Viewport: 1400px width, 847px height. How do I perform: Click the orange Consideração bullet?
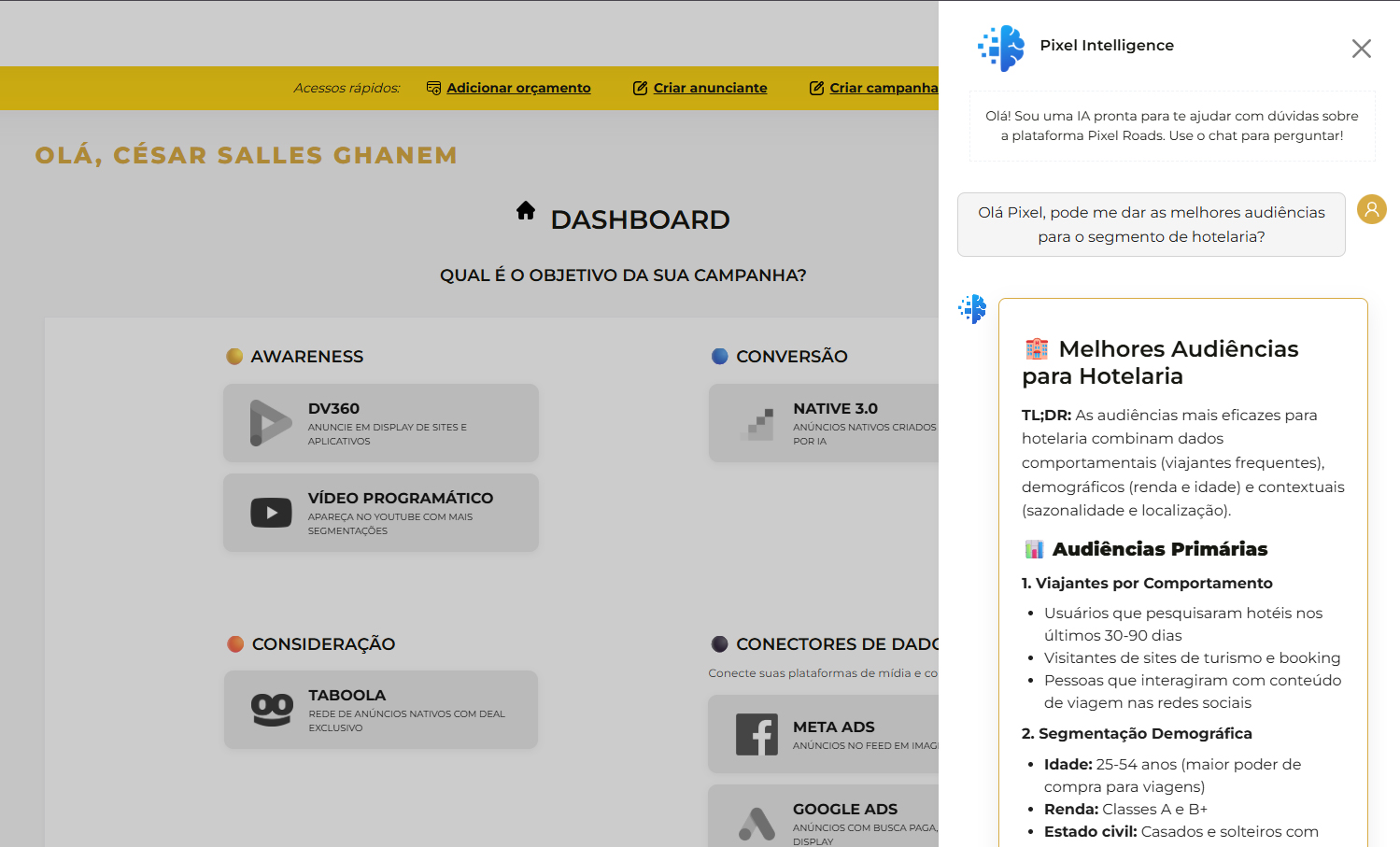(x=235, y=643)
